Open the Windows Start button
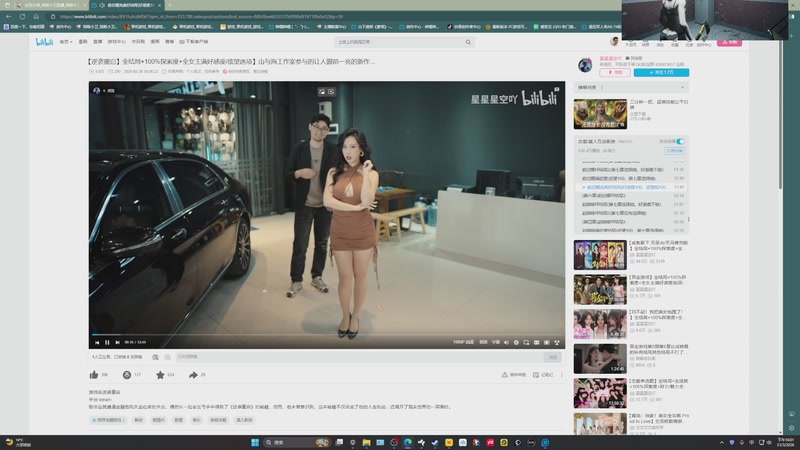This screenshot has height=450, width=800. point(255,442)
